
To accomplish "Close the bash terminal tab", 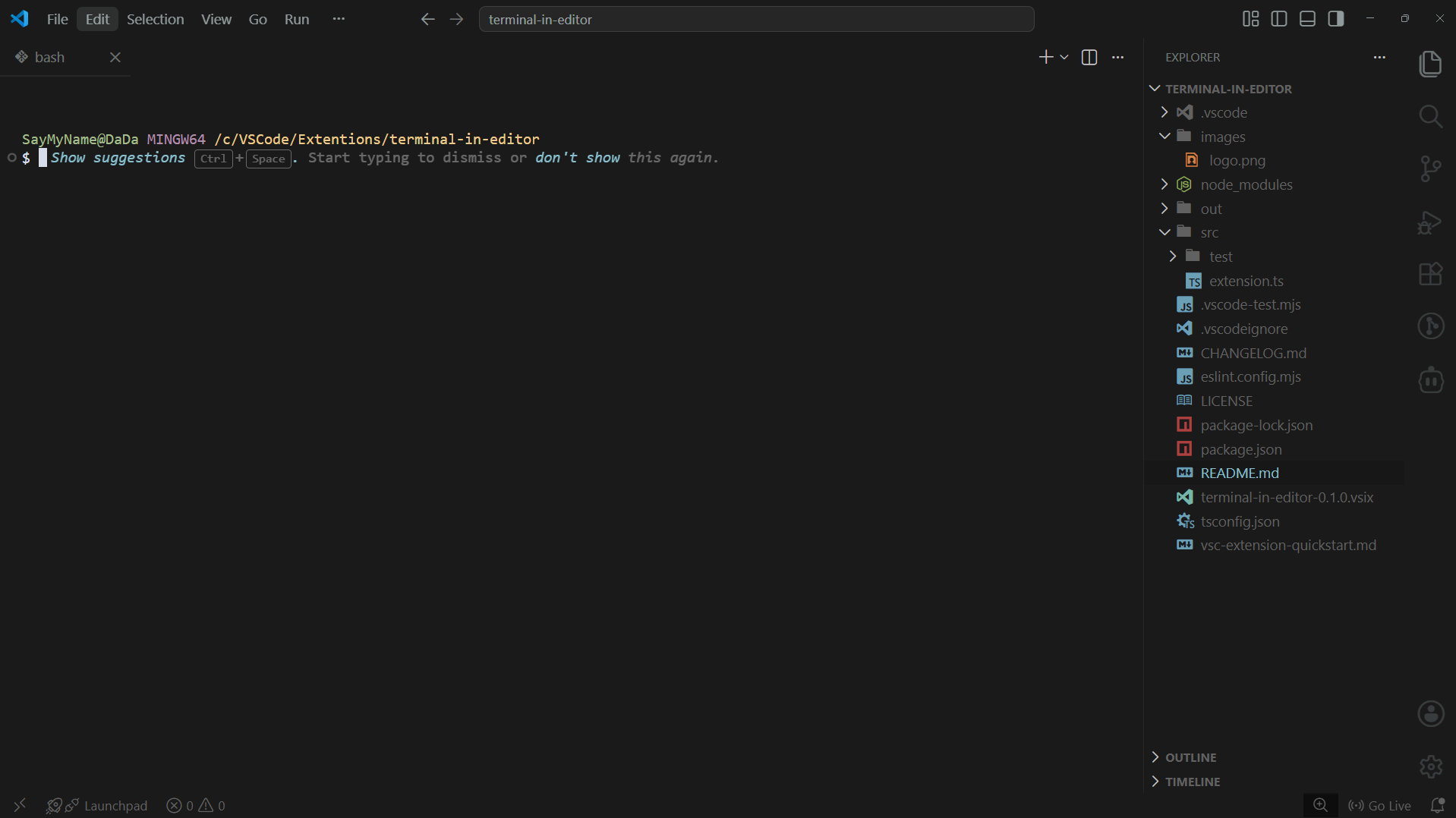I will (115, 57).
